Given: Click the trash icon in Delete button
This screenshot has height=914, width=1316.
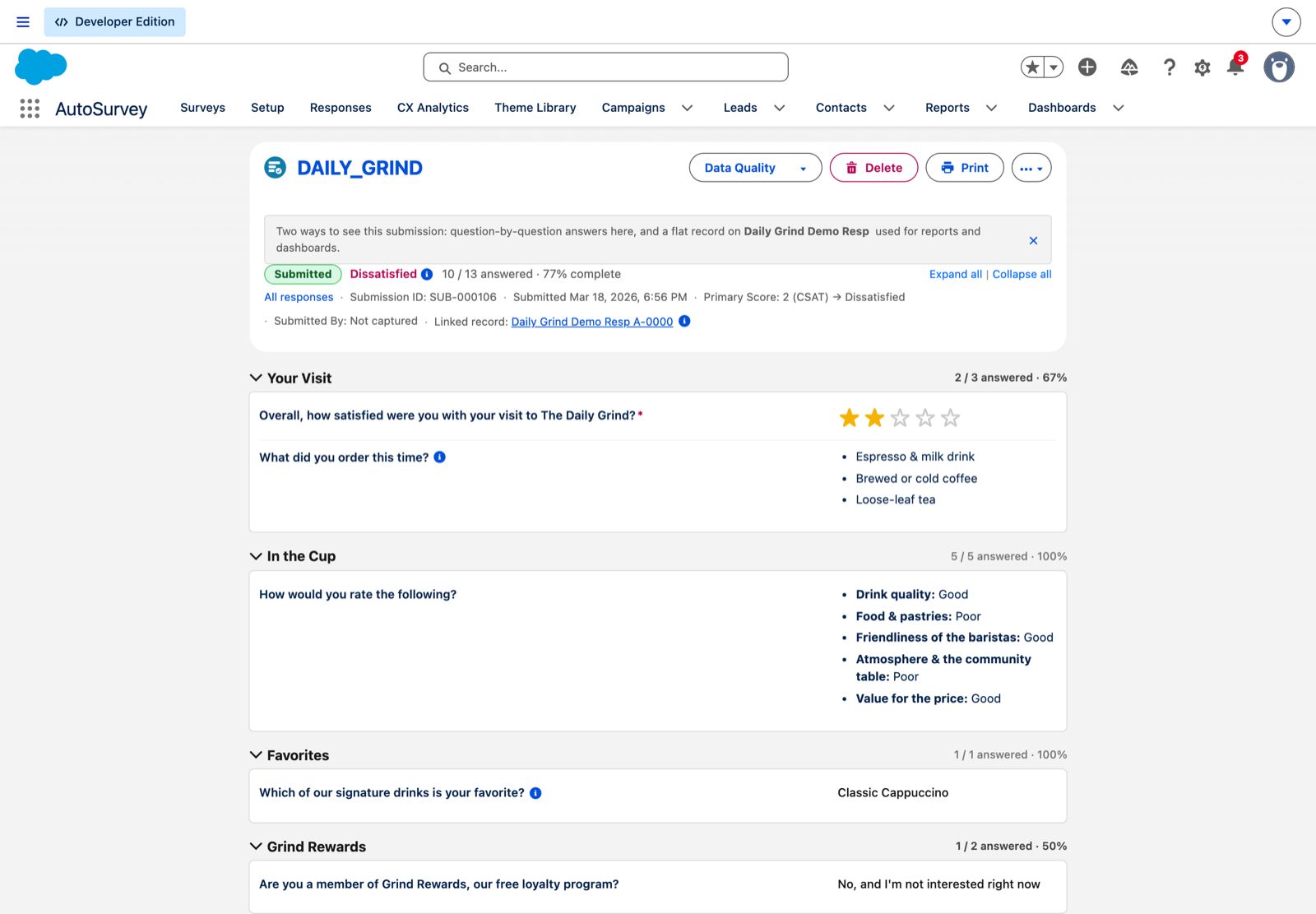Looking at the screenshot, I should 851,168.
